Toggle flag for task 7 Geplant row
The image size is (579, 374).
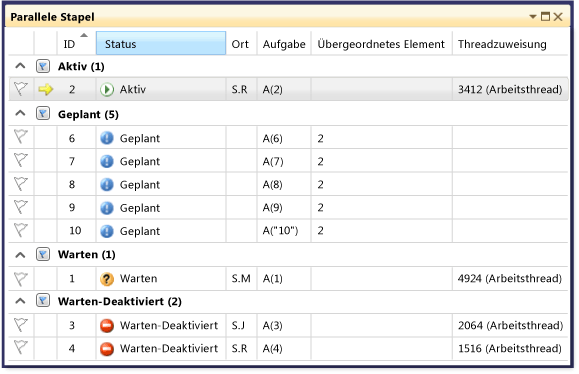[21, 160]
